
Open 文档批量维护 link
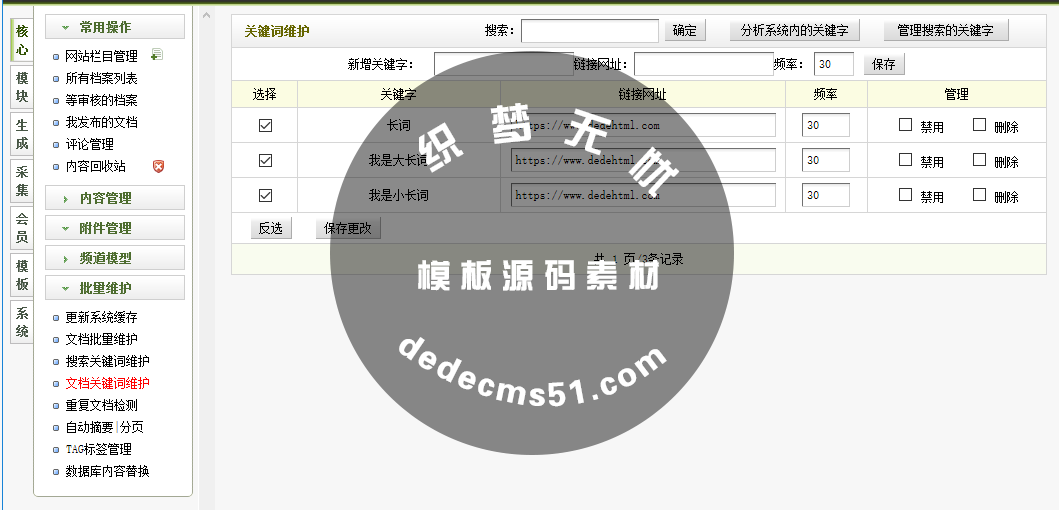point(101,339)
